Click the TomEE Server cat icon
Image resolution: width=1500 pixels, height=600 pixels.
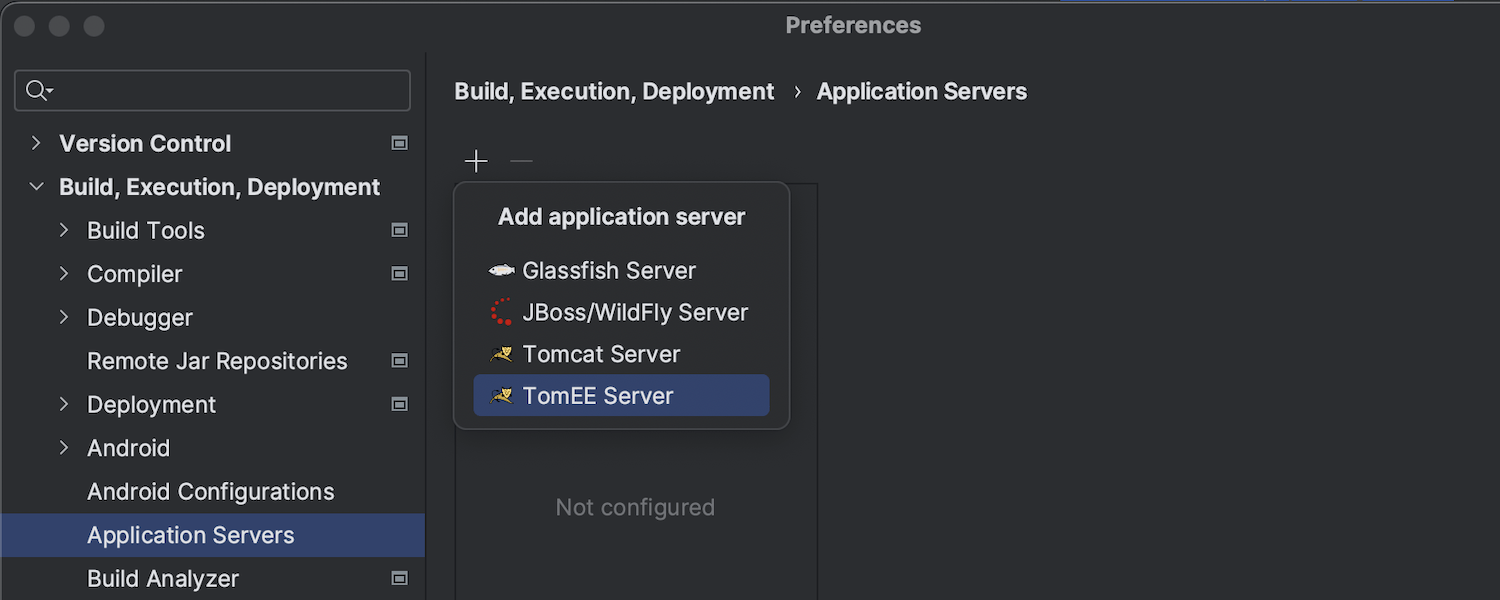[x=501, y=397]
